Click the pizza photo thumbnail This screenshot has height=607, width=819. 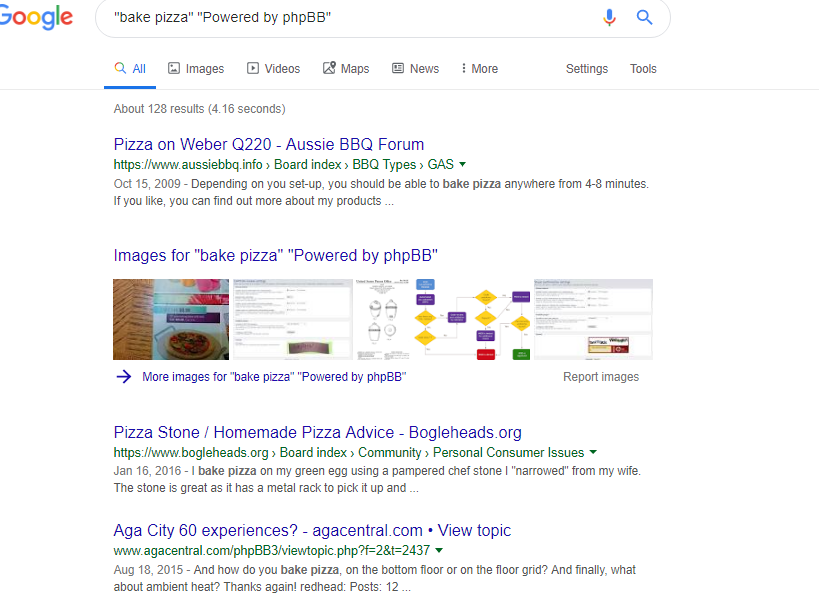(x=171, y=319)
